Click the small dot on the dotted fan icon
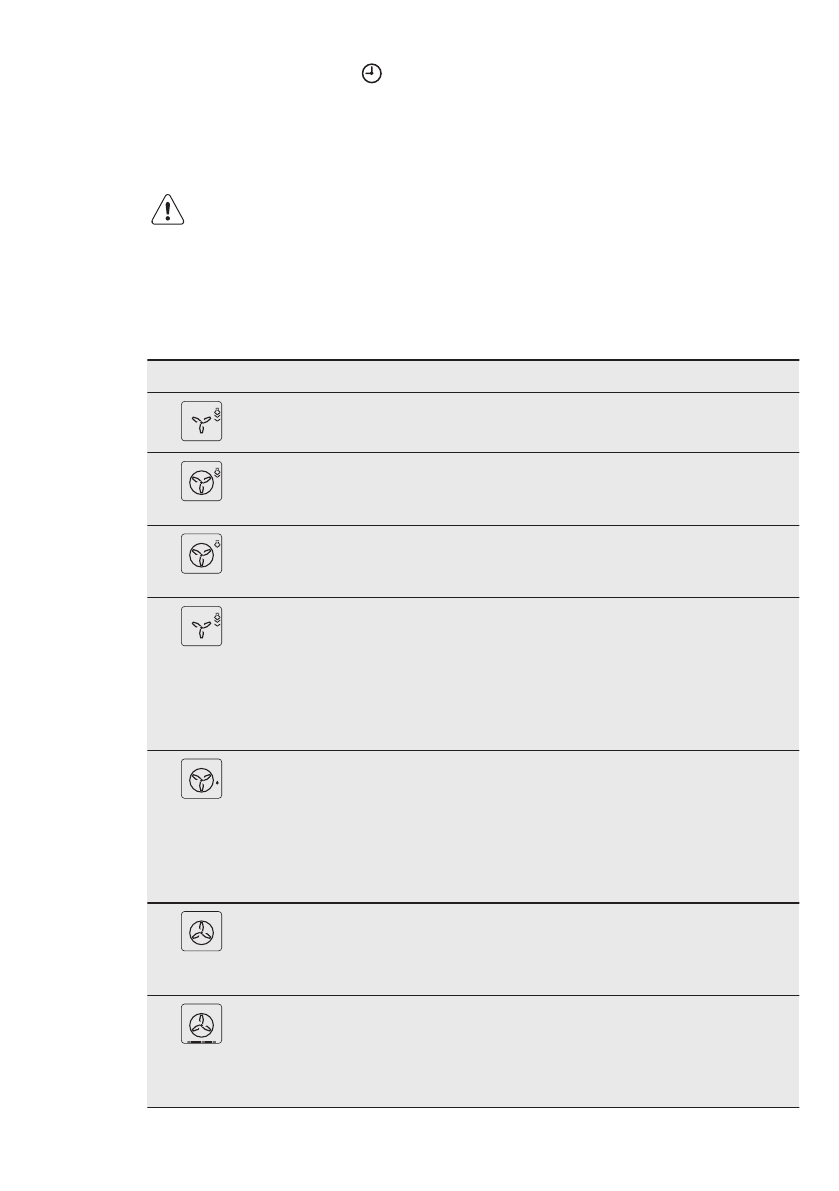839x1191 pixels. pyautogui.click(x=217, y=785)
